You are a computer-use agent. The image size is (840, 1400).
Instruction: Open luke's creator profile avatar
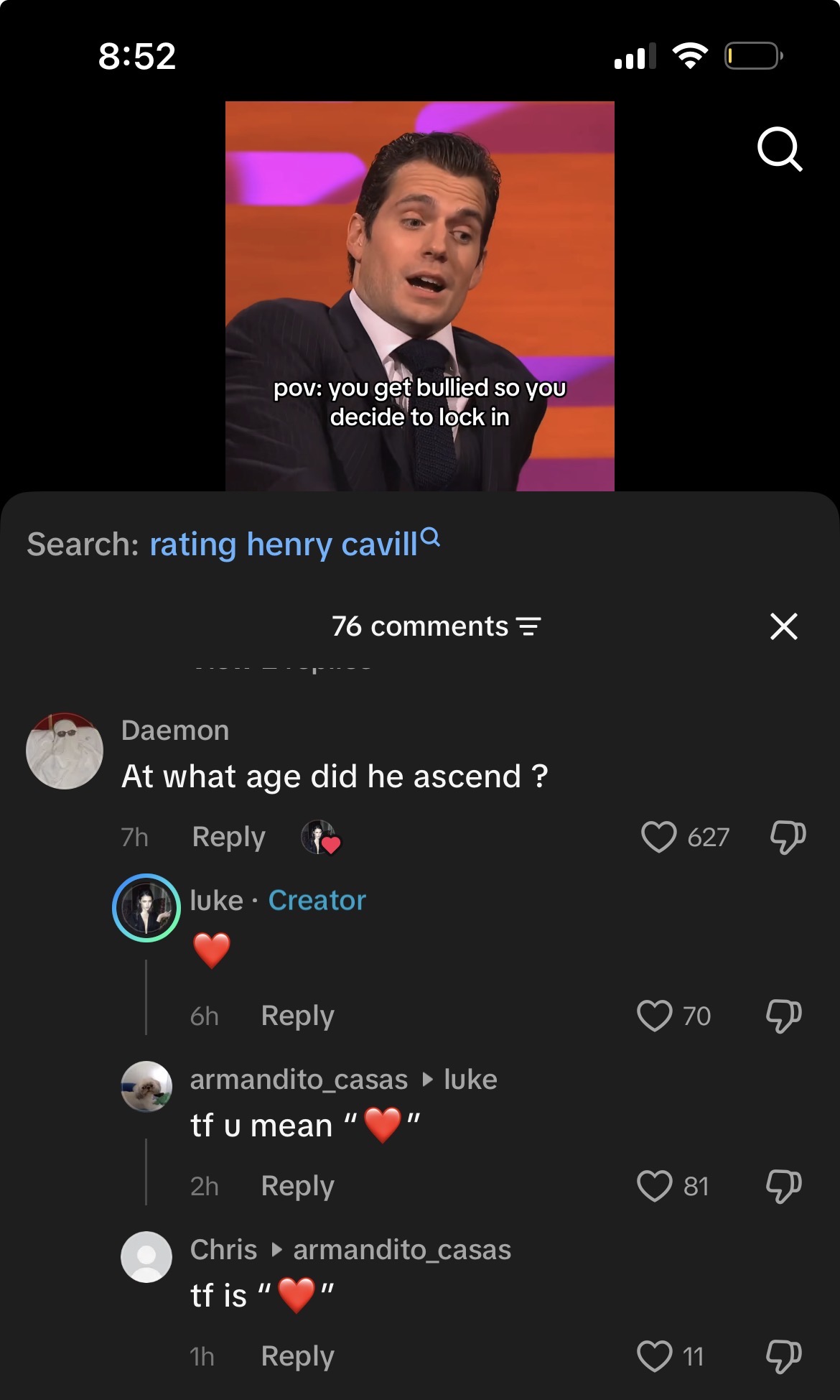146,908
